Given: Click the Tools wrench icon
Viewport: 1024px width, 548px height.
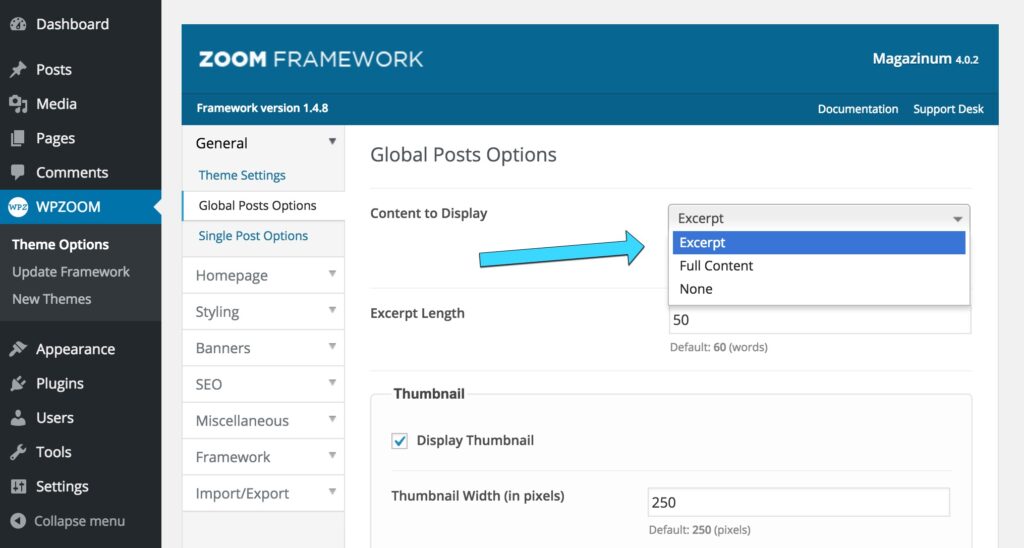Looking at the screenshot, I should point(18,452).
